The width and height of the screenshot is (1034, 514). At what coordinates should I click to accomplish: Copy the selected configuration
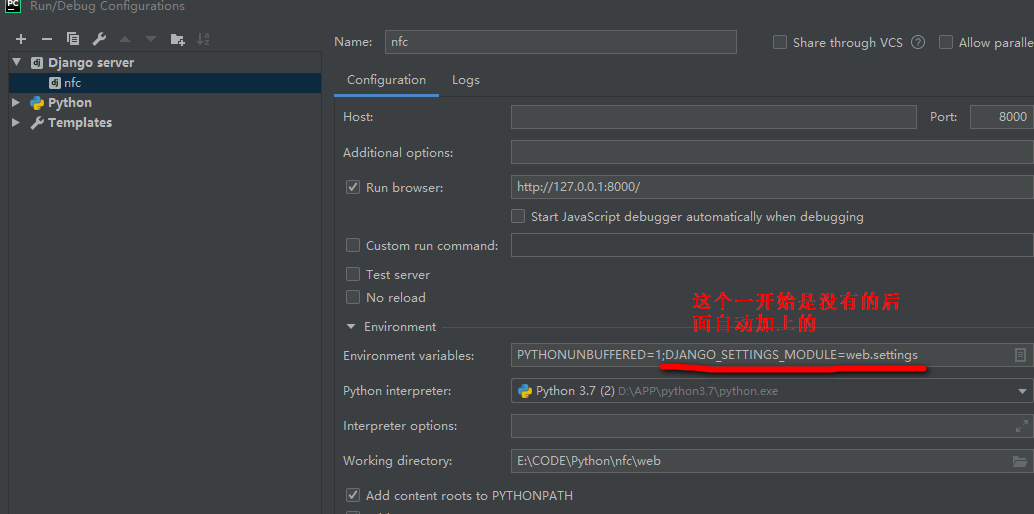[x=73, y=39]
